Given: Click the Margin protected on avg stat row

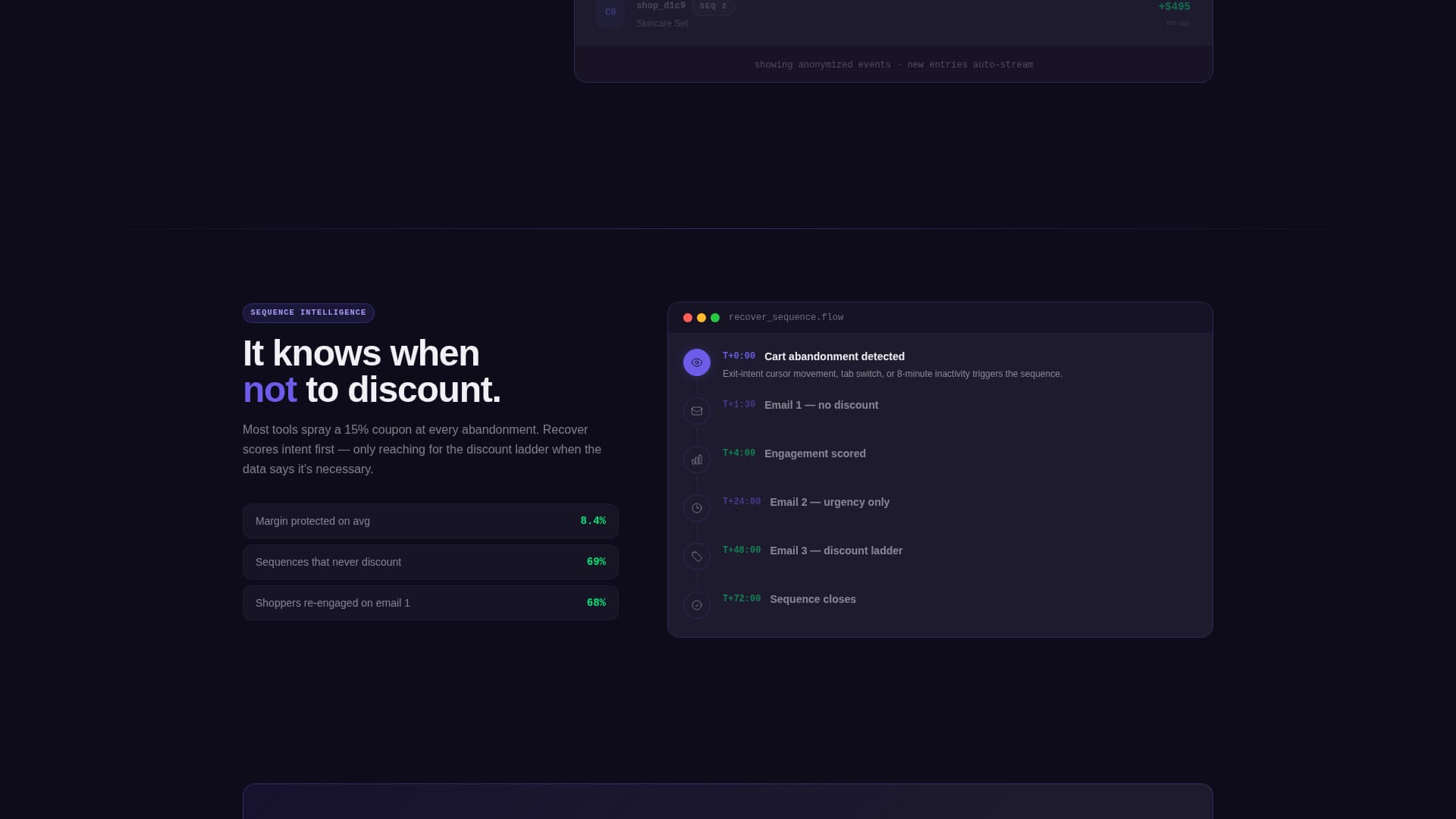Looking at the screenshot, I should (x=430, y=521).
